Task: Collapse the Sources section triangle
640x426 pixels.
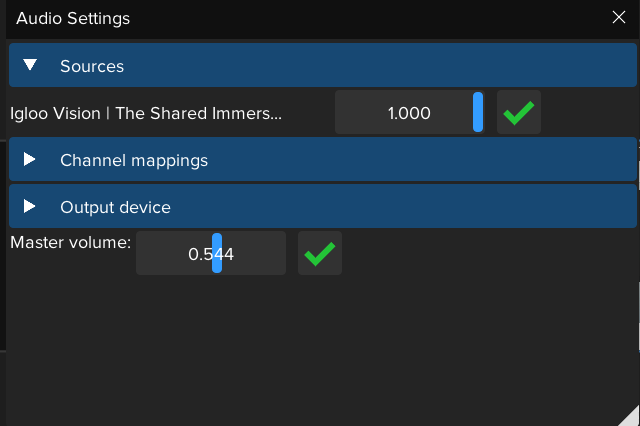Action: (30, 66)
